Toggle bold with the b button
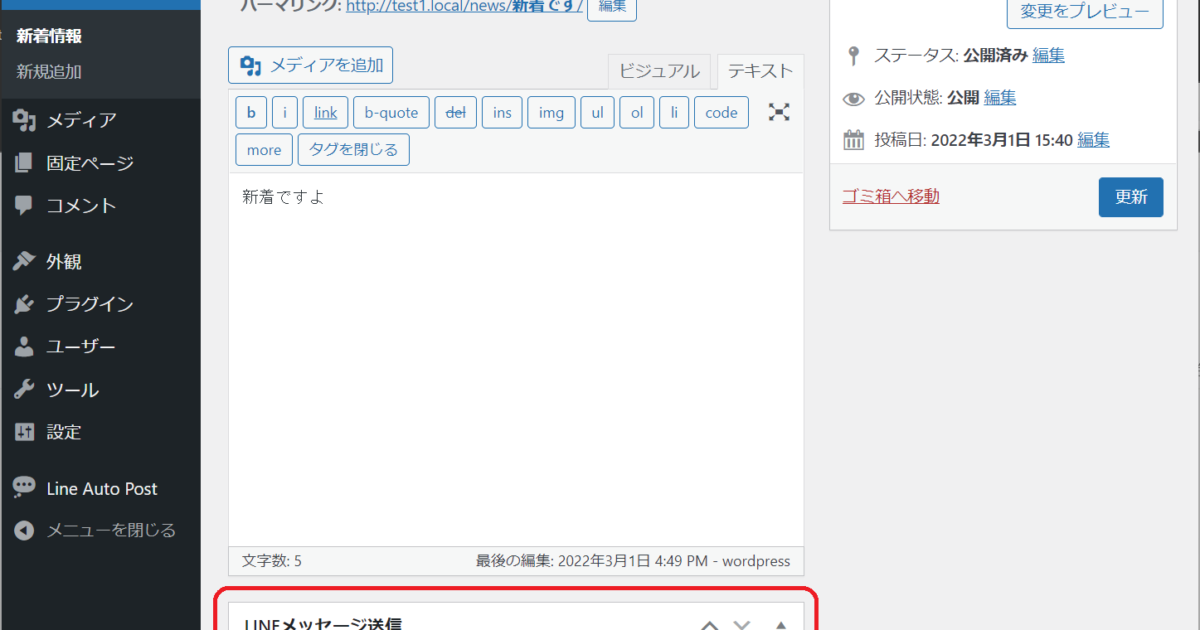The height and width of the screenshot is (630, 1200). pos(251,112)
